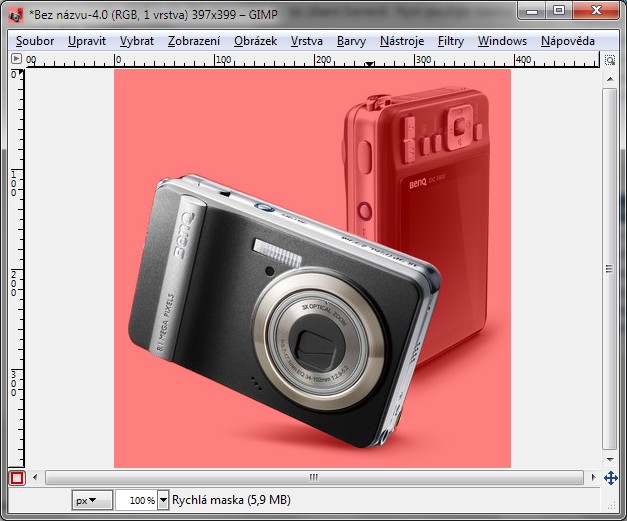This screenshot has height=521, width=627.
Task: Click the GIMP window icon in title bar
Action: pyautogui.click(x=16, y=15)
